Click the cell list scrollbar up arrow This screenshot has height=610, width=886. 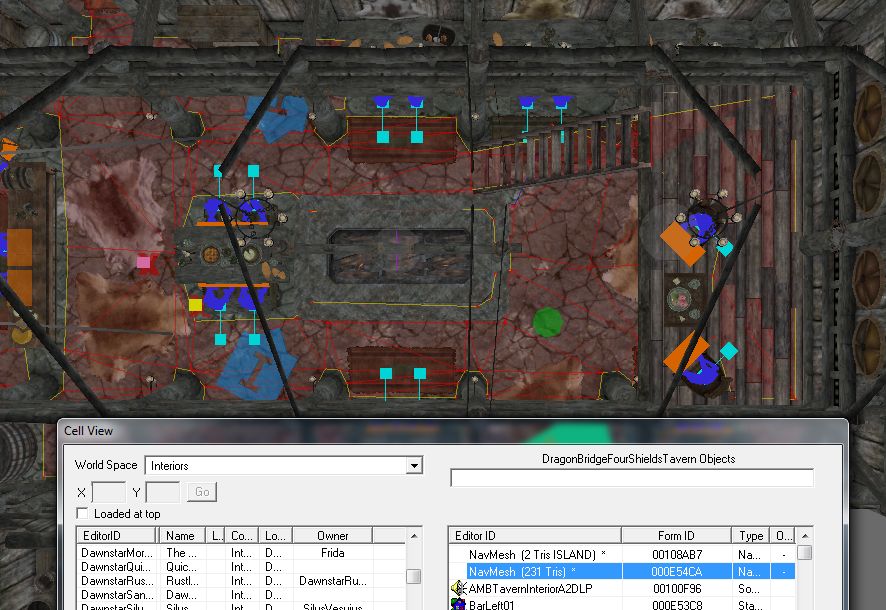414,535
